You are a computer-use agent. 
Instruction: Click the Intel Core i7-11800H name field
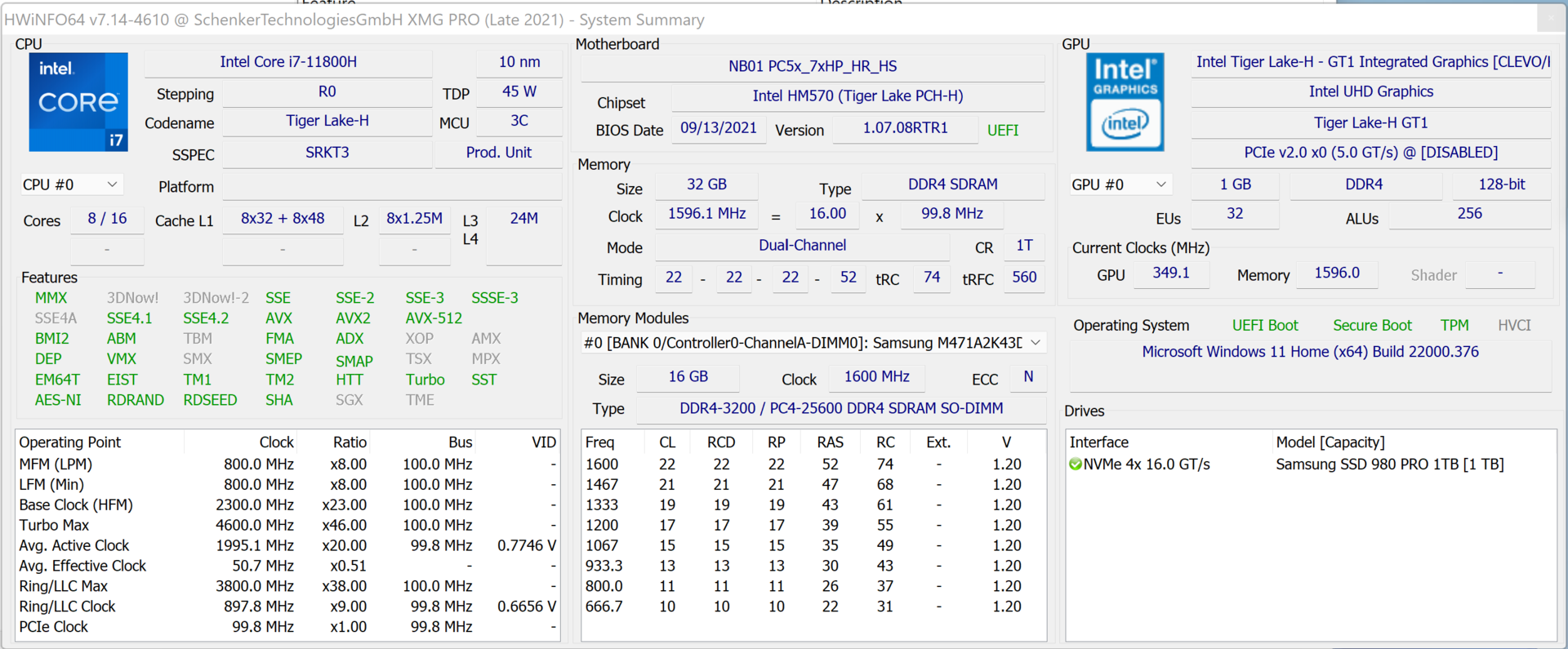point(287,62)
